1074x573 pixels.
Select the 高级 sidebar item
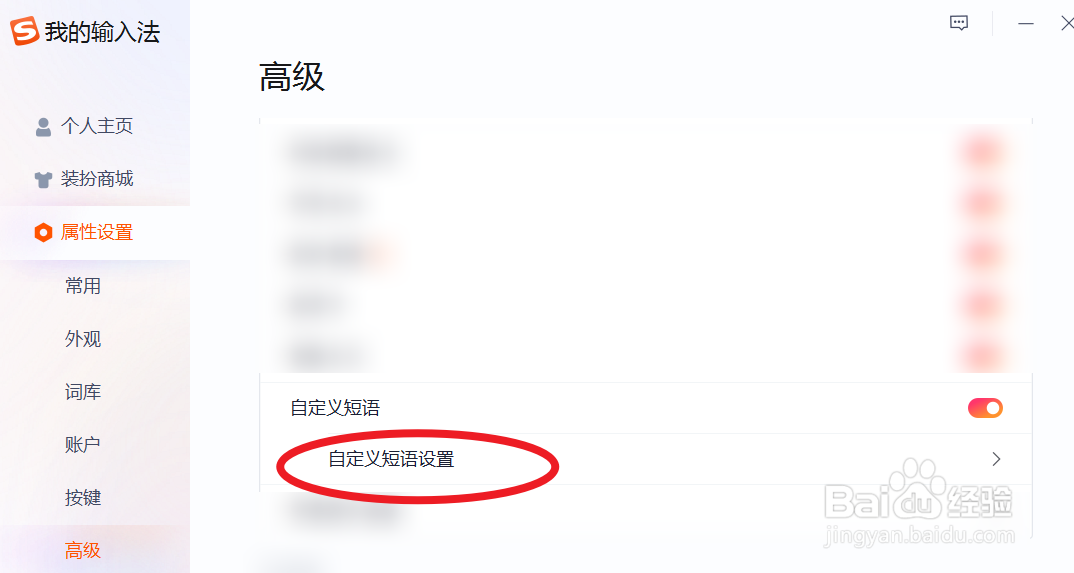click(x=83, y=550)
